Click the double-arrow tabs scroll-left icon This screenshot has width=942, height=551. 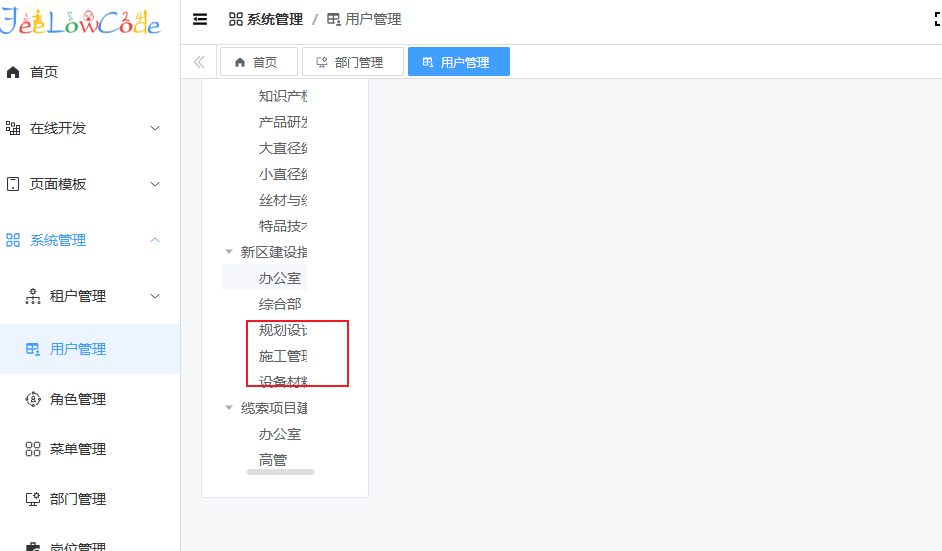199,62
